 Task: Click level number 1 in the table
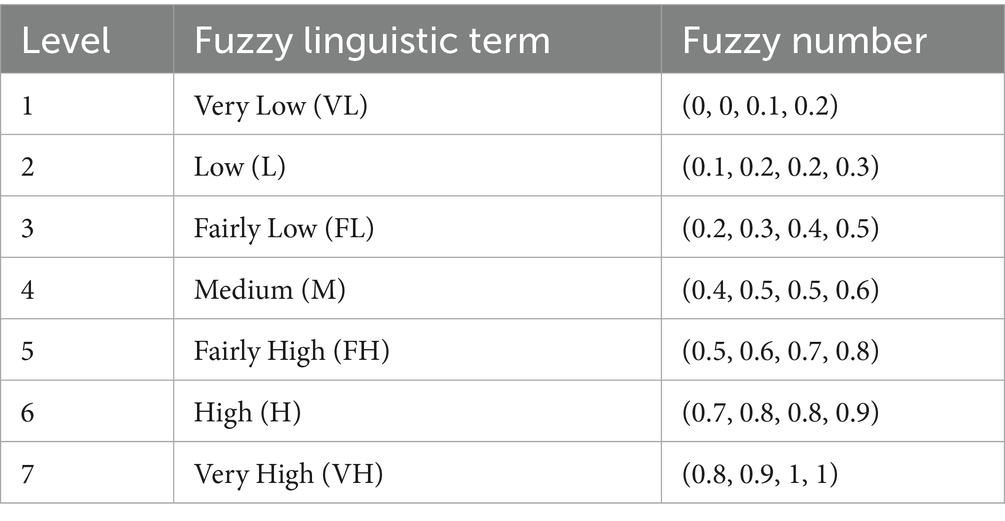[27, 105]
